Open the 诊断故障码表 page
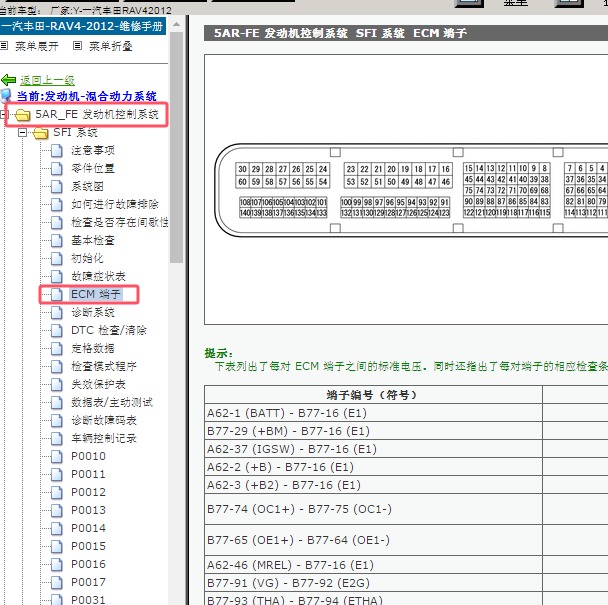The width and height of the screenshot is (608, 605). tap(104, 420)
